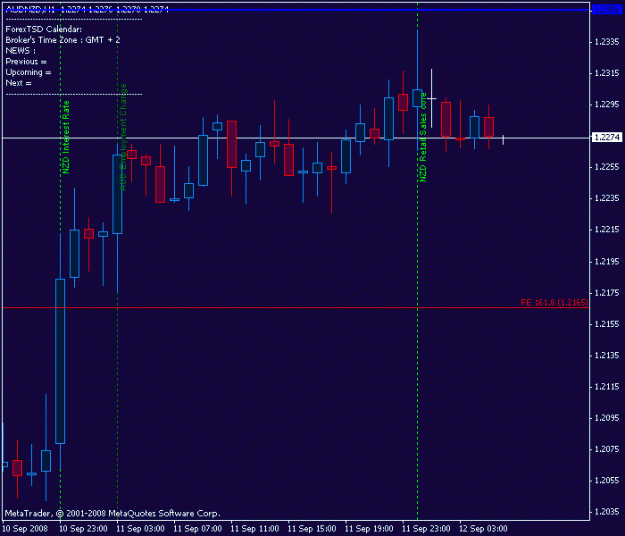Click the '11 Sep 23:00' time axis label
This screenshot has width=625, height=536.
(426, 529)
